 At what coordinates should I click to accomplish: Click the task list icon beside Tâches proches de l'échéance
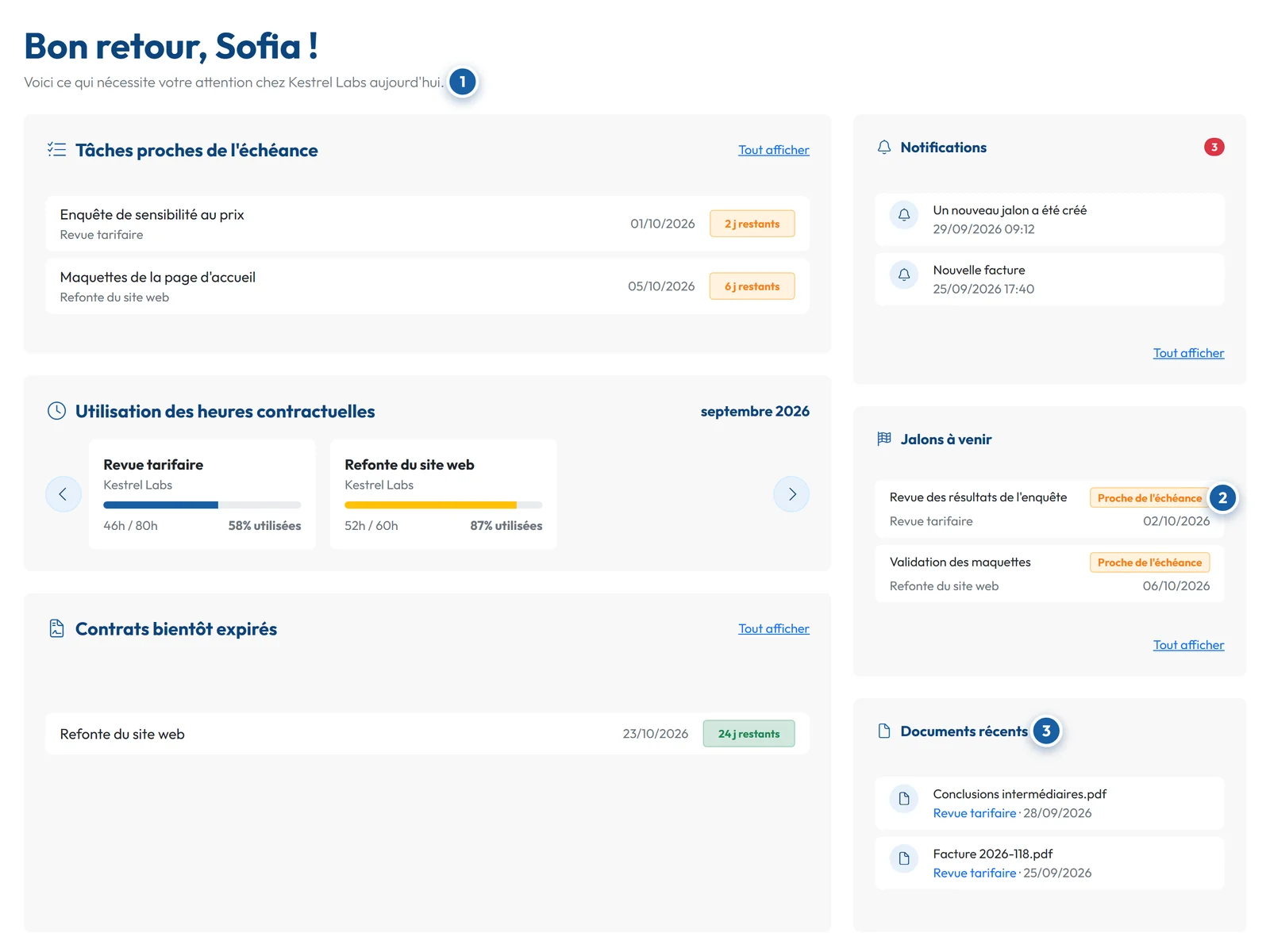56,149
